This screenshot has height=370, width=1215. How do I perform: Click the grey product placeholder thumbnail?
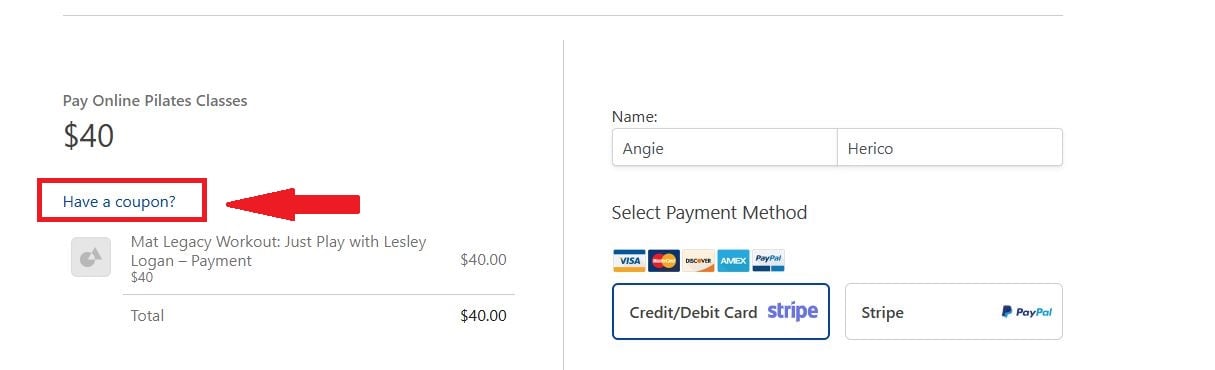coord(91,257)
